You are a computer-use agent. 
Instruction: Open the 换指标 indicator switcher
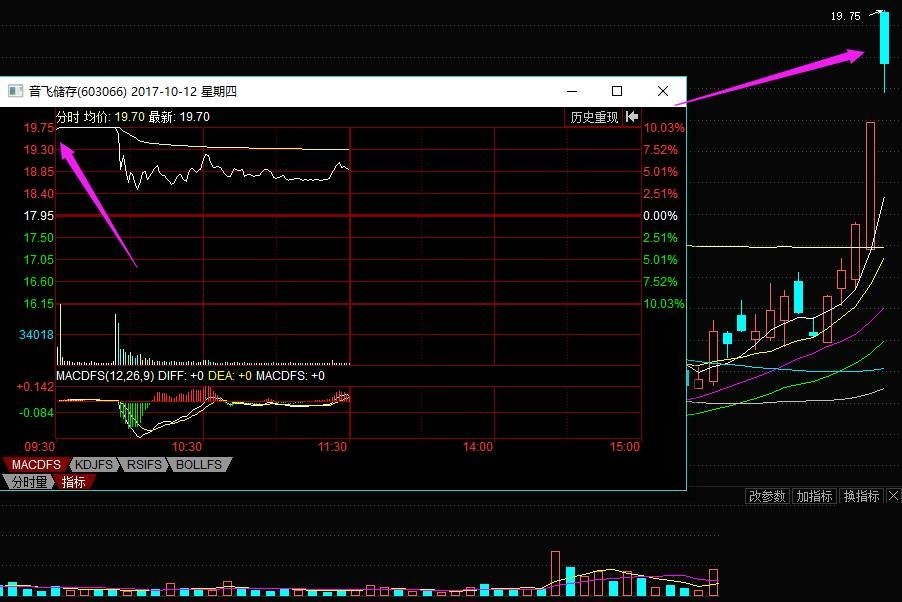(x=860, y=496)
